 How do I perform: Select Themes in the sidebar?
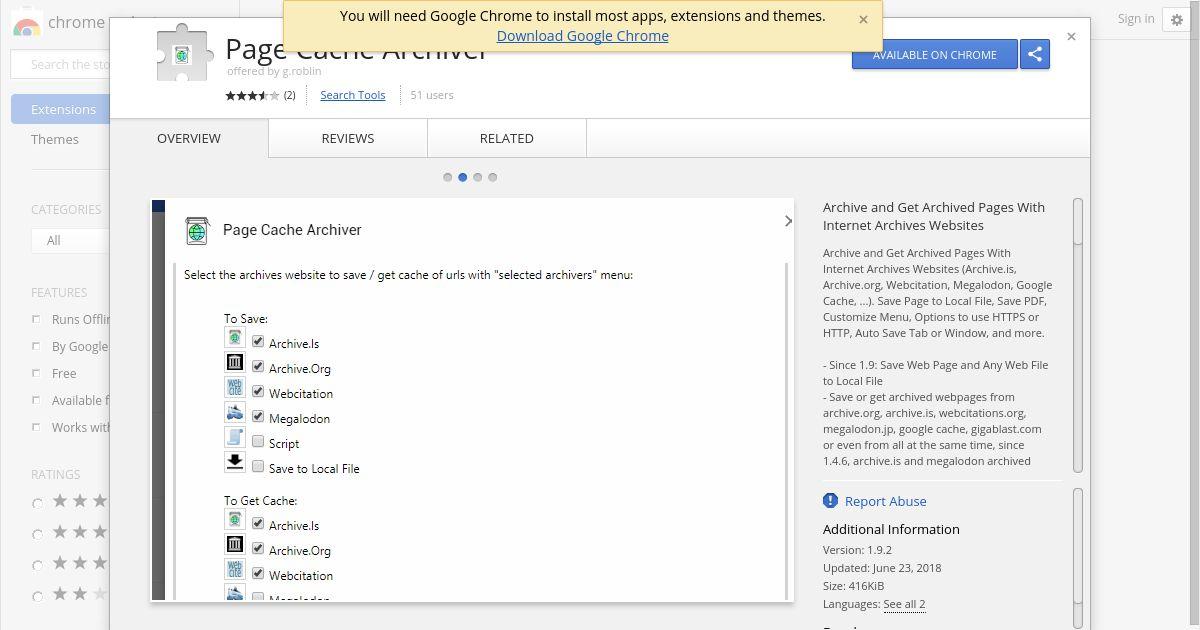point(55,139)
